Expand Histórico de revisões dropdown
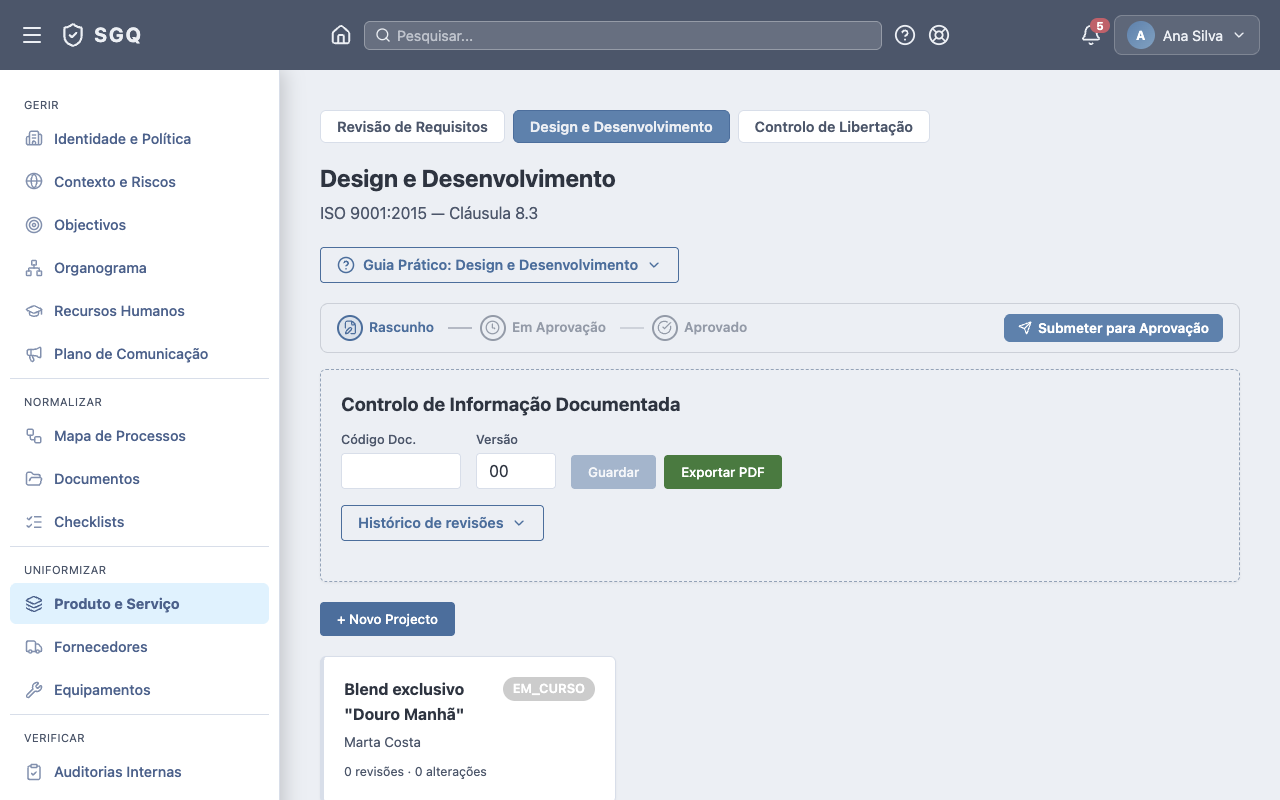Screen dimensions: 1280x800 click(442, 523)
